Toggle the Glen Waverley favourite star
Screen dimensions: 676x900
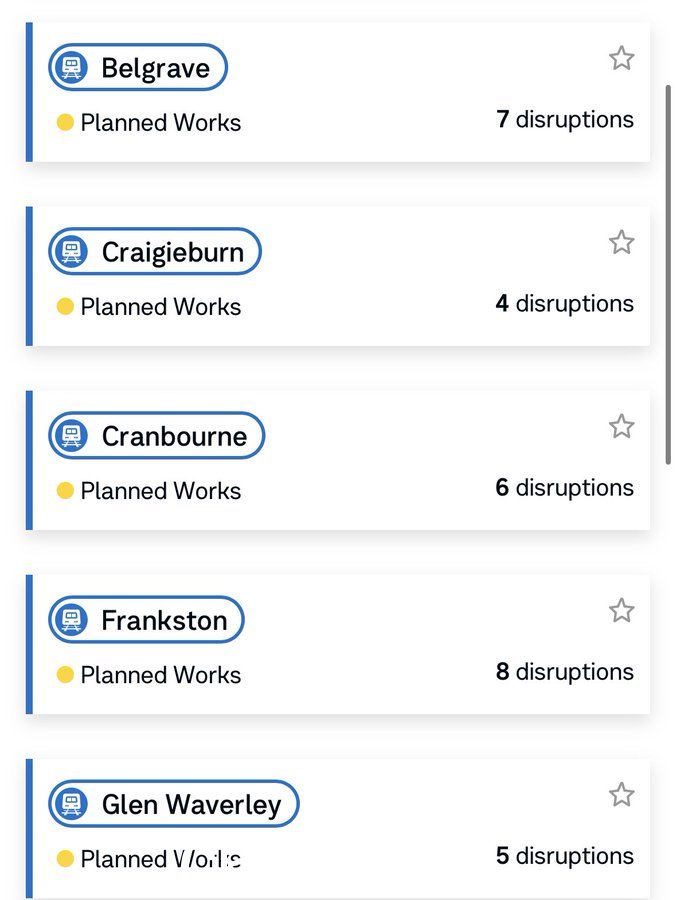tap(621, 794)
